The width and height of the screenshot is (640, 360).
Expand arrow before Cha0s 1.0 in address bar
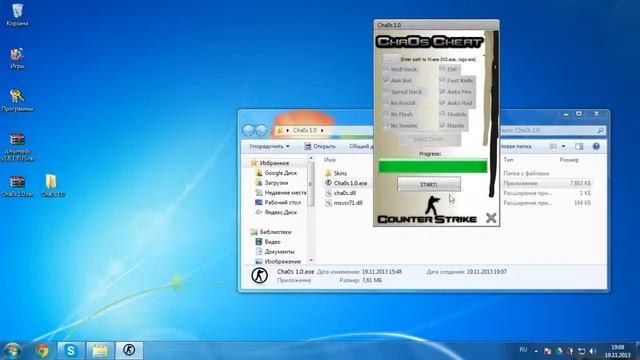click(x=288, y=130)
